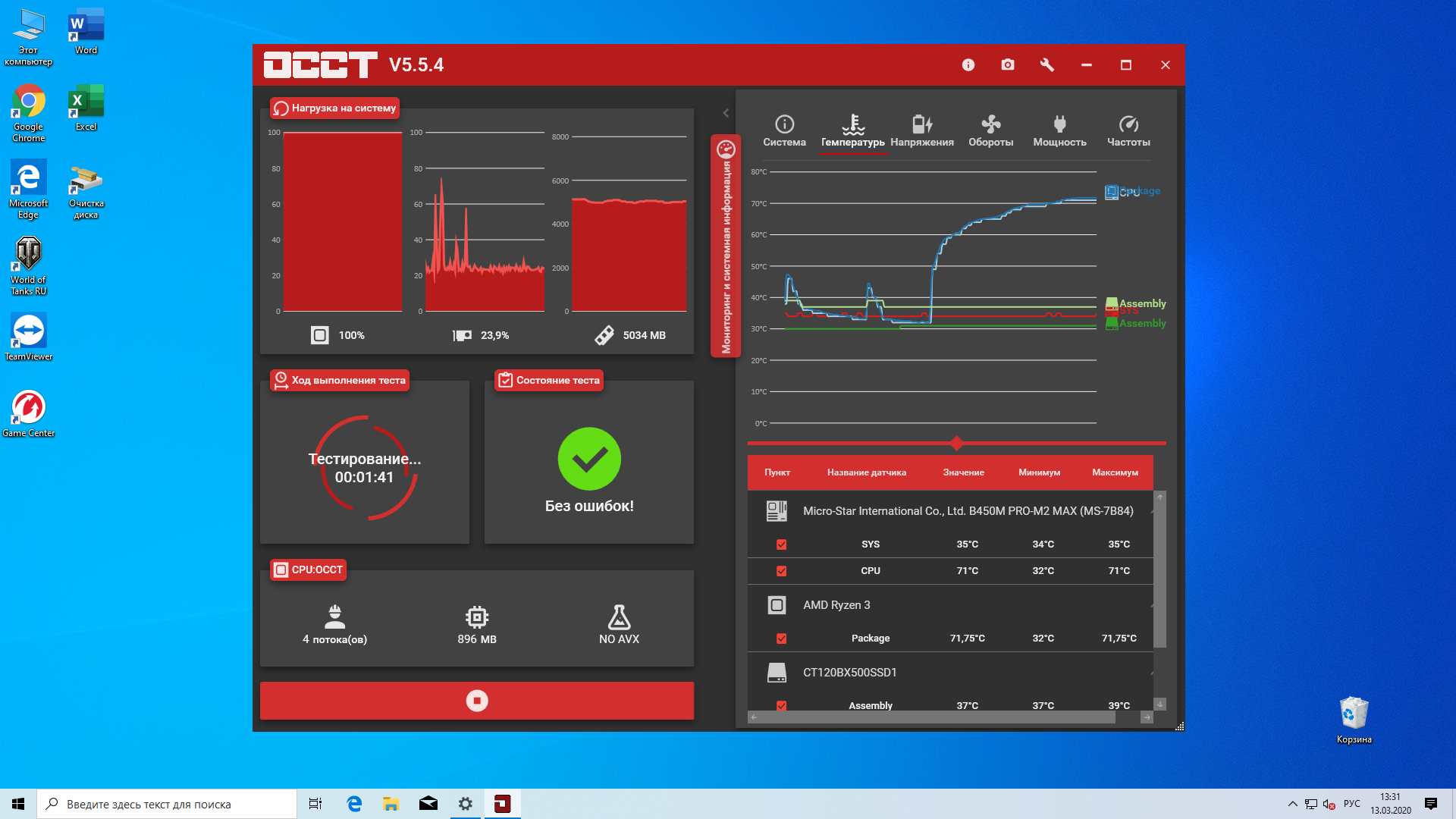Open File Explorer from the taskbar
The width and height of the screenshot is (1456, 819).
[391, 804]
